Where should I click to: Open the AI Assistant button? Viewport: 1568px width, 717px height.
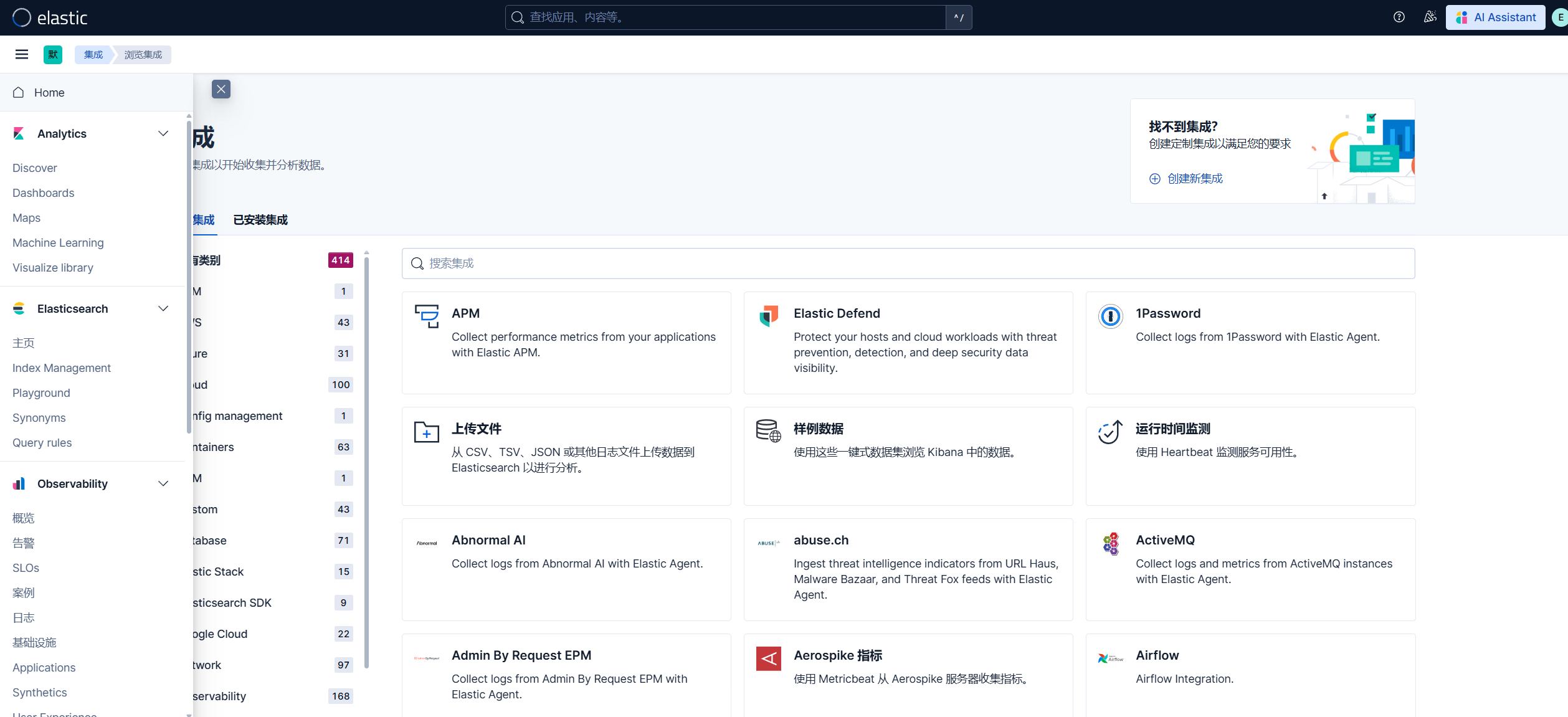pyautogui.click(x=1495, y=17)
